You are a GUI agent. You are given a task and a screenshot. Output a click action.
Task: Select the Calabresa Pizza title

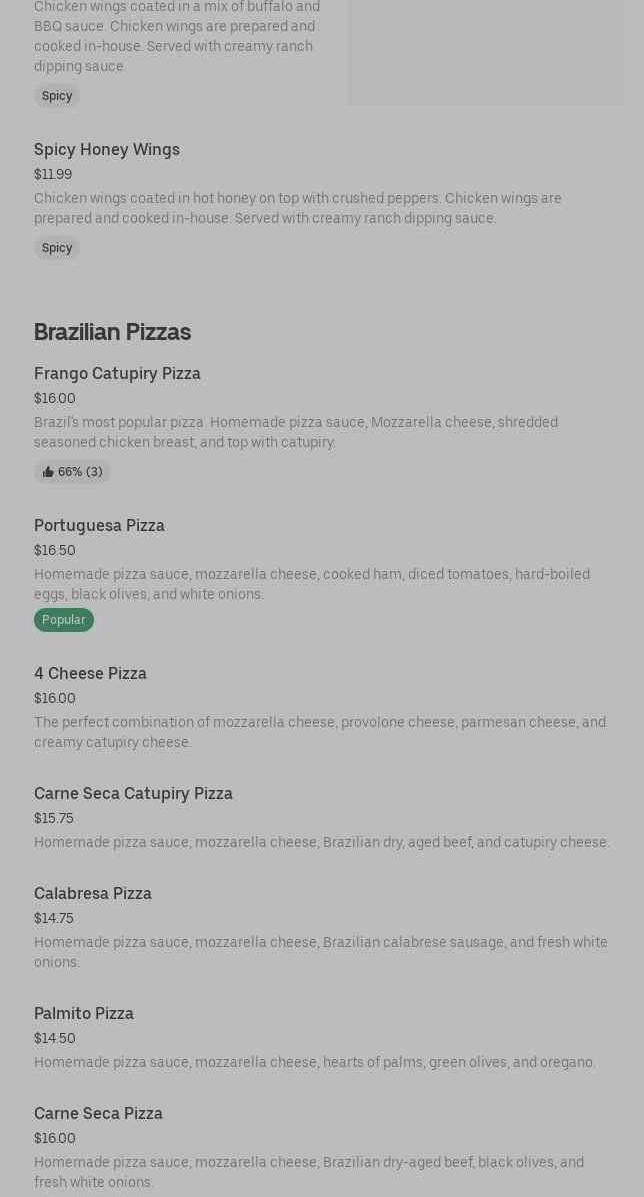pyautogui.click(x=93, y=893)
